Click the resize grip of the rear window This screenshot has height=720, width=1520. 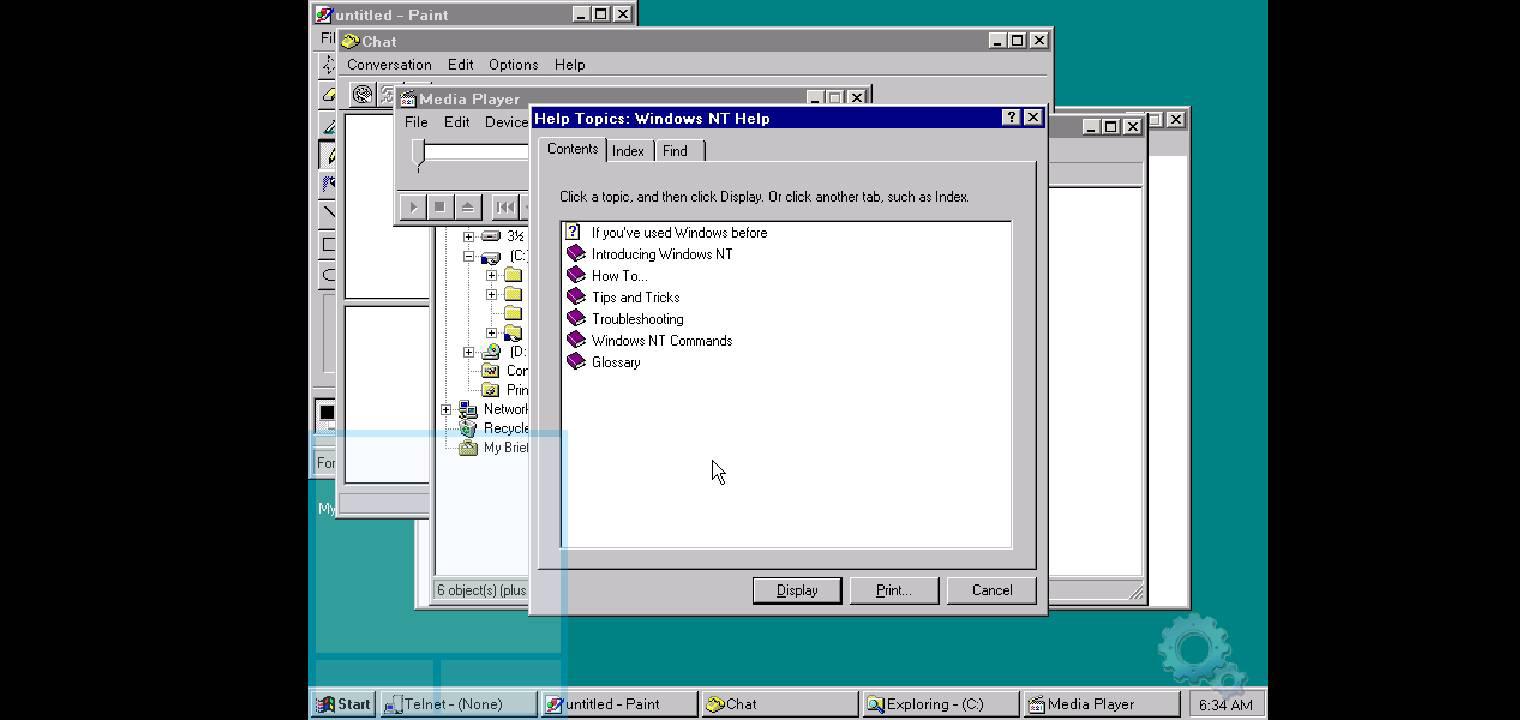point(1135,592)
